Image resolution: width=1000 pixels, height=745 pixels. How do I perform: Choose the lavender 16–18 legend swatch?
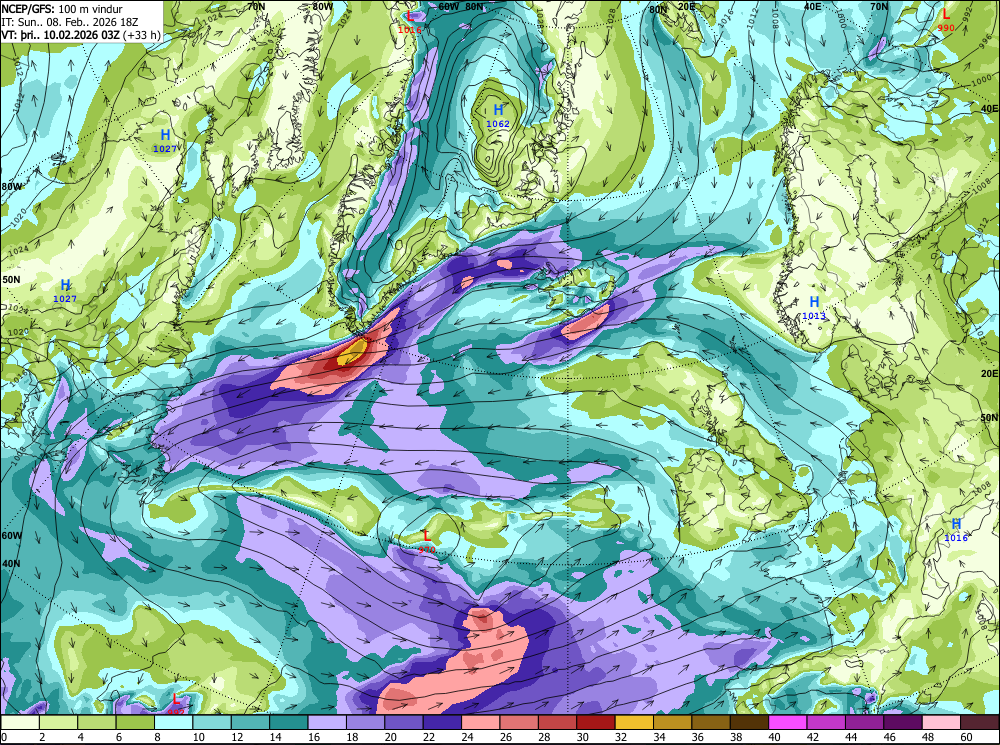tap(327, 722)
